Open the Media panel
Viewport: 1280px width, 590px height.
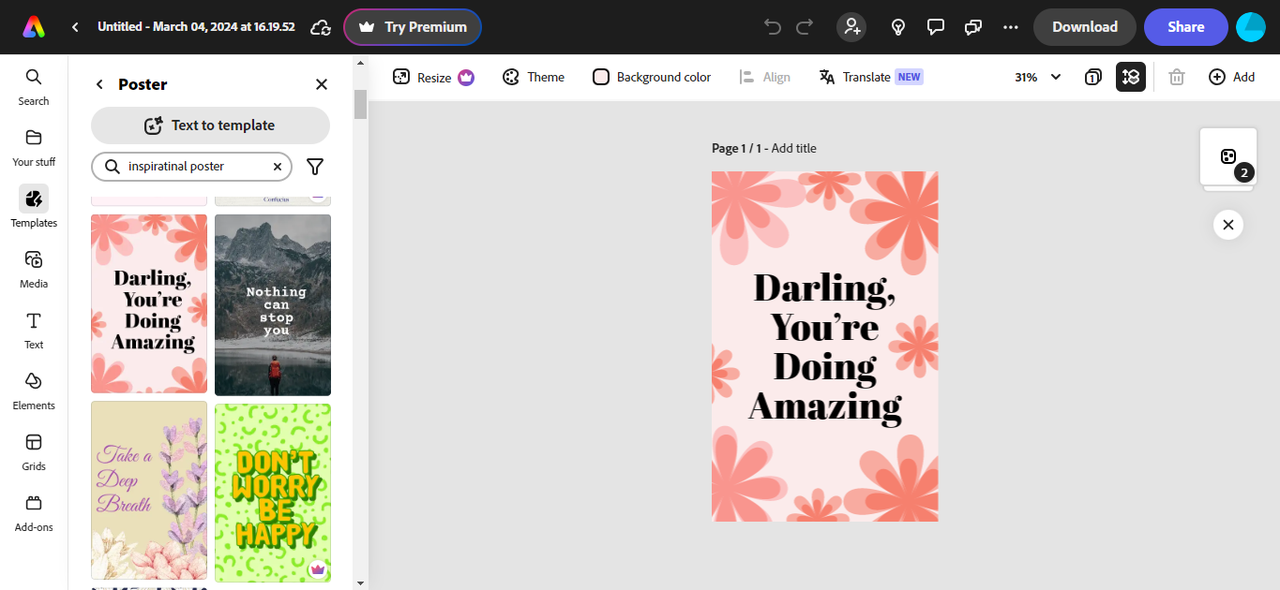click(x=34, y=269)
